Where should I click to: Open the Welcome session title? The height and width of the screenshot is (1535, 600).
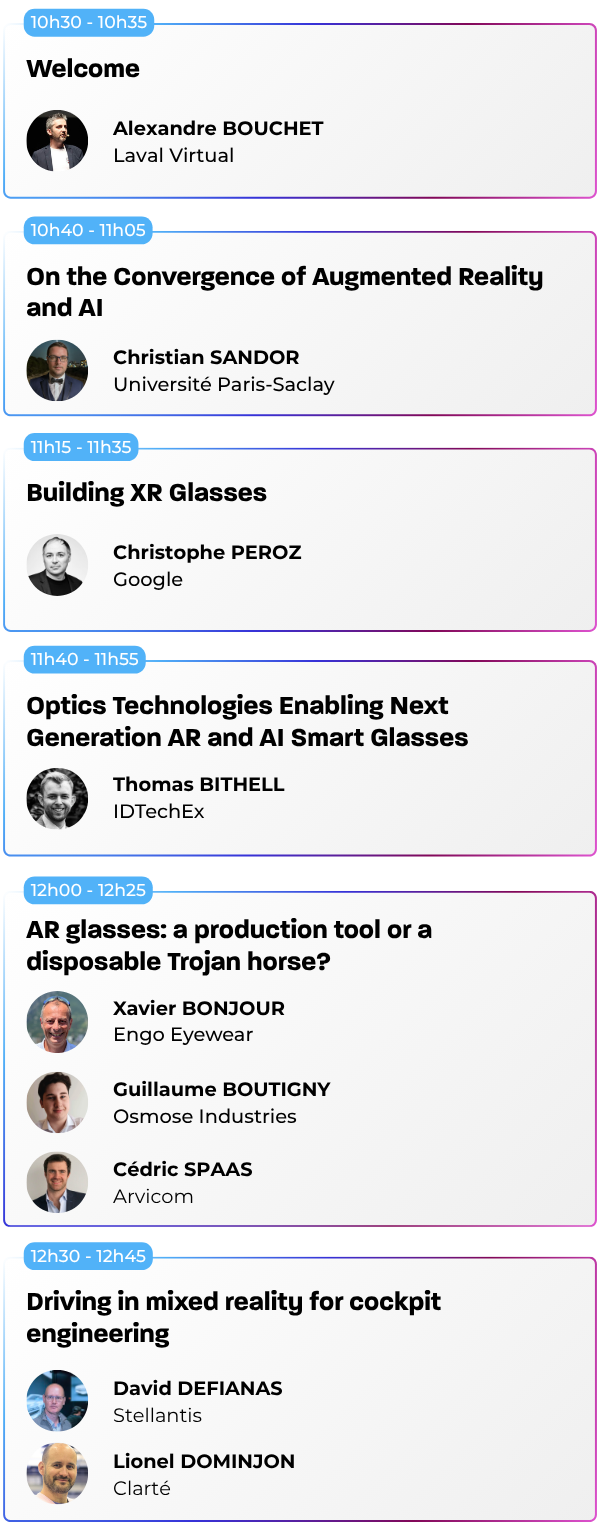pos(83,69)
